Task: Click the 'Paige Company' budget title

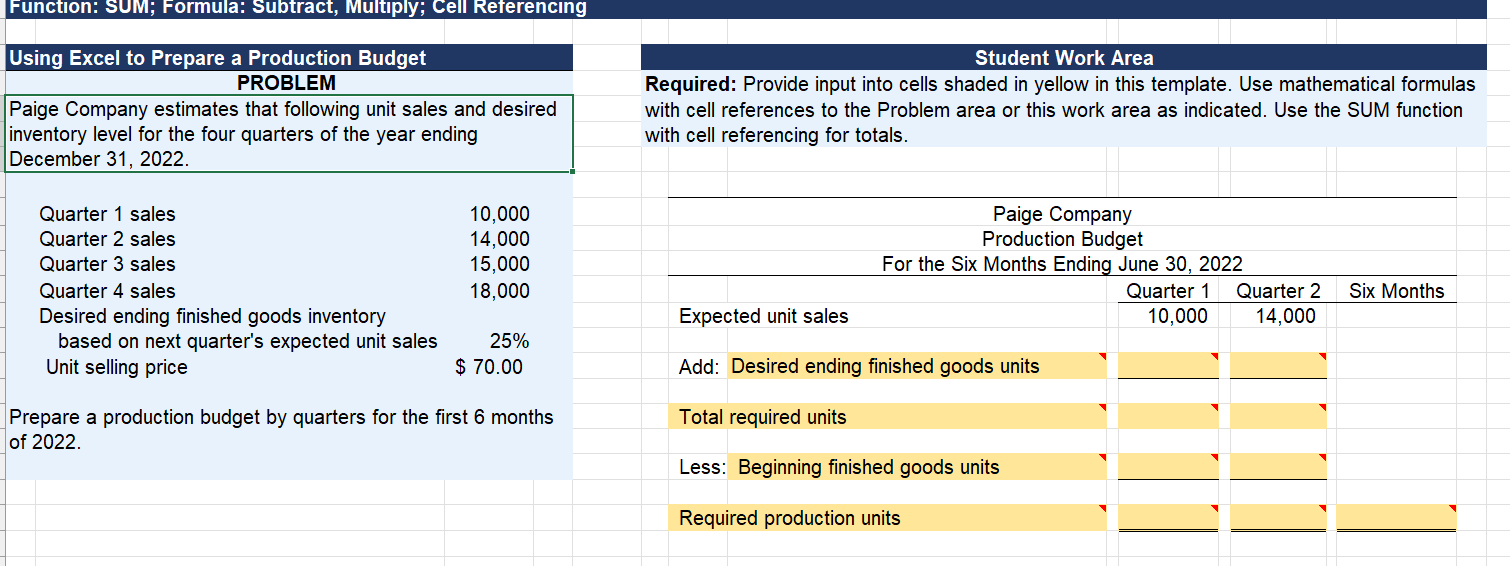Action: point(1062,214)
